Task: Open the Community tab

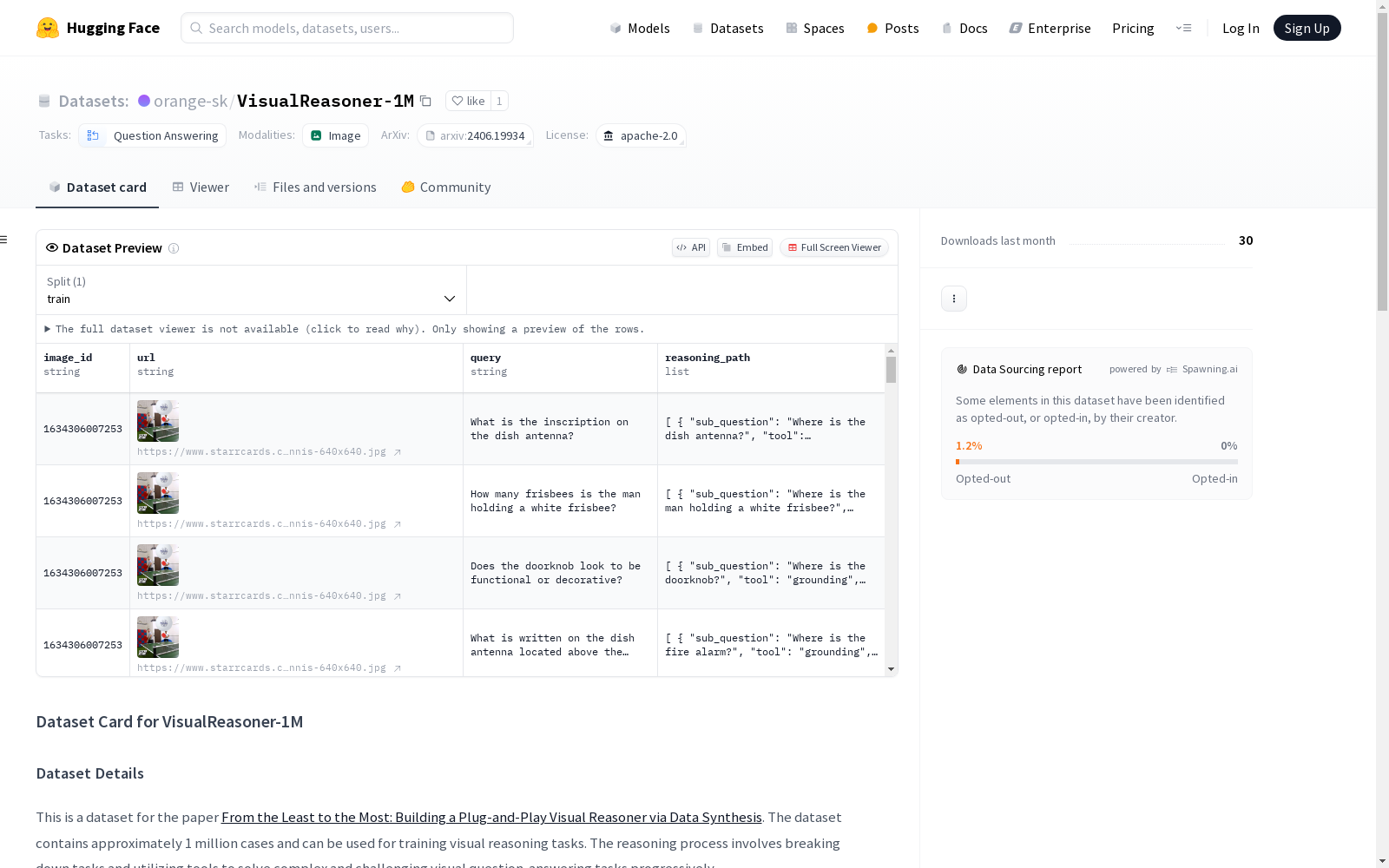Action: click(x=446, y=187)
